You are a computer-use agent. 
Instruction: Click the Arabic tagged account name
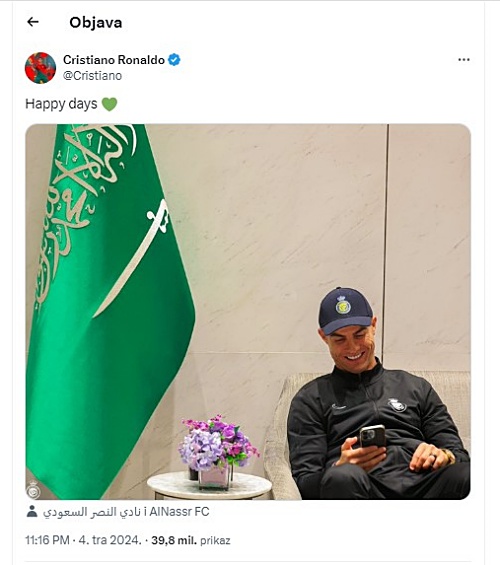coord(91,512)
